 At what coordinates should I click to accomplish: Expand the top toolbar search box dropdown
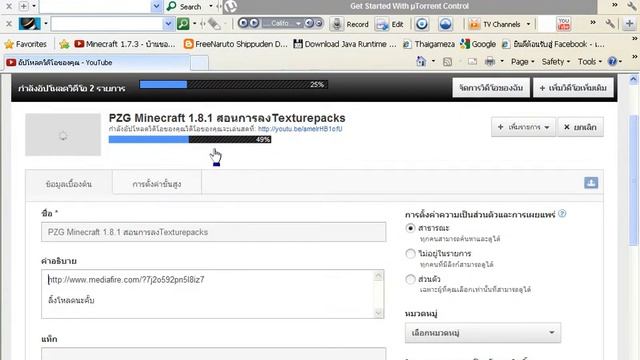[156, 6]
